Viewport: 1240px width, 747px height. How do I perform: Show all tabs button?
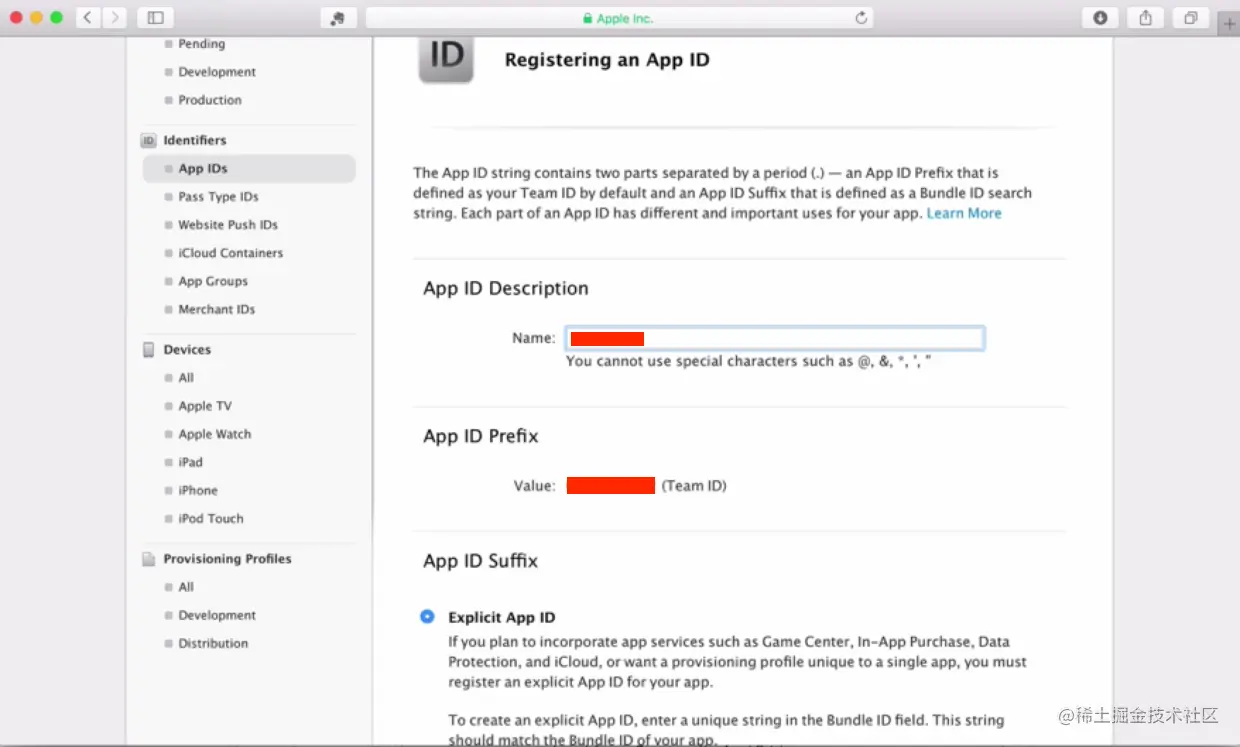pyautogui.click(x=1191, y=17)
